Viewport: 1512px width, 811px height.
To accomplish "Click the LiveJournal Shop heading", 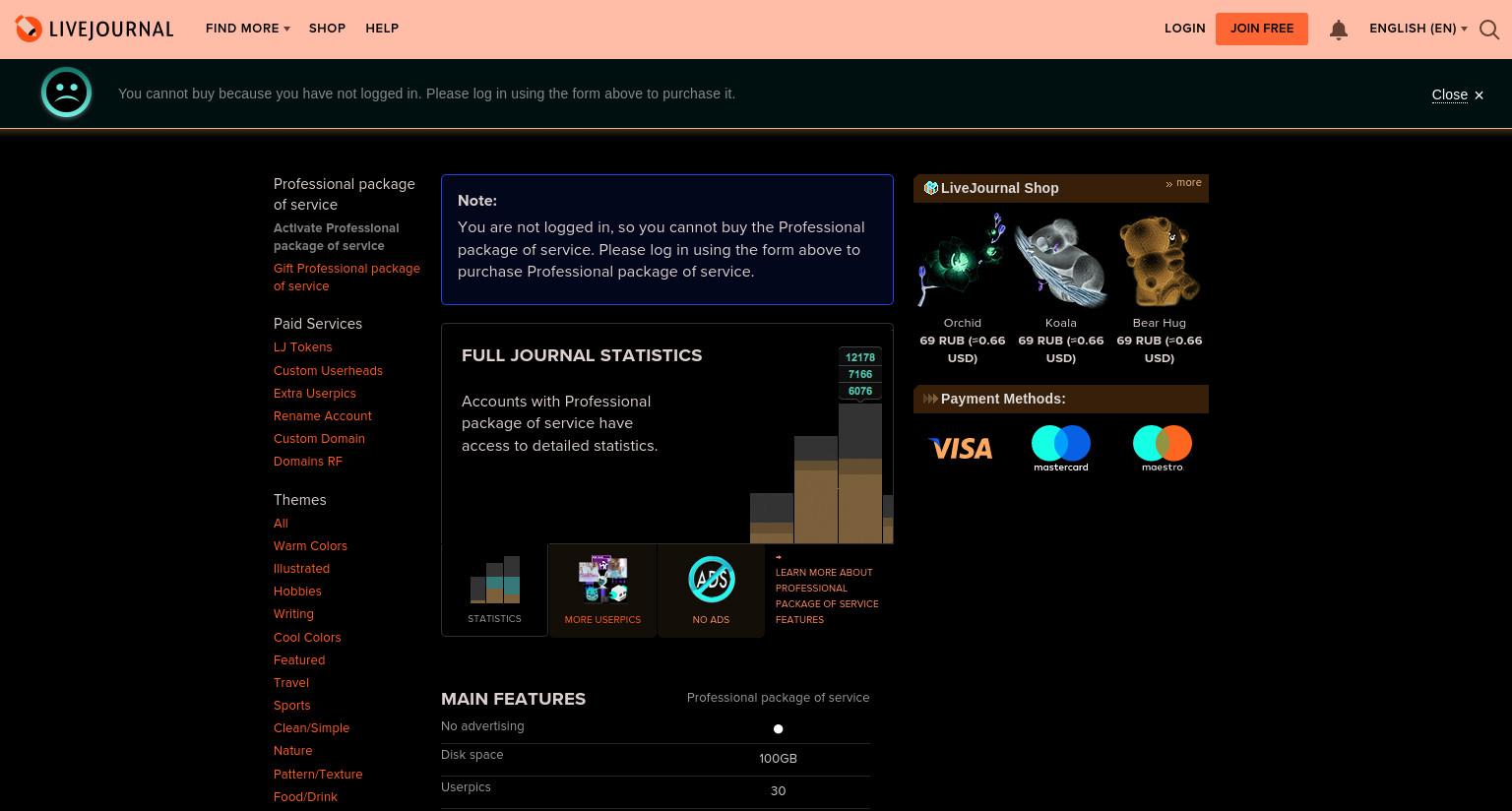I will point(999,188).
